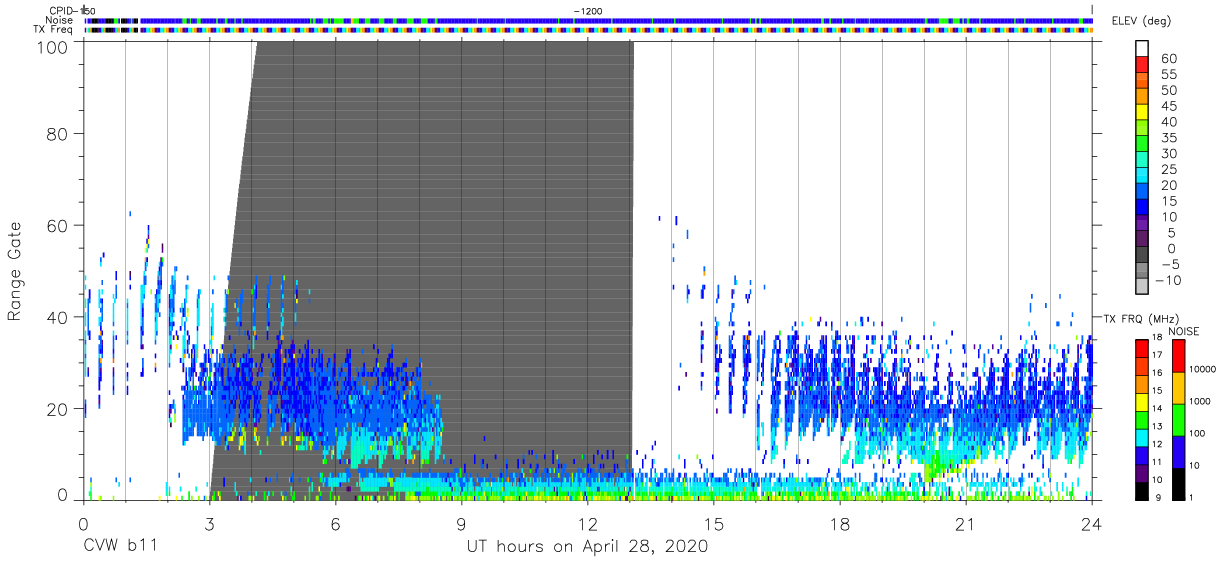
Task: Select x-axis tick label '21'
Action: [x=965, y=524]
